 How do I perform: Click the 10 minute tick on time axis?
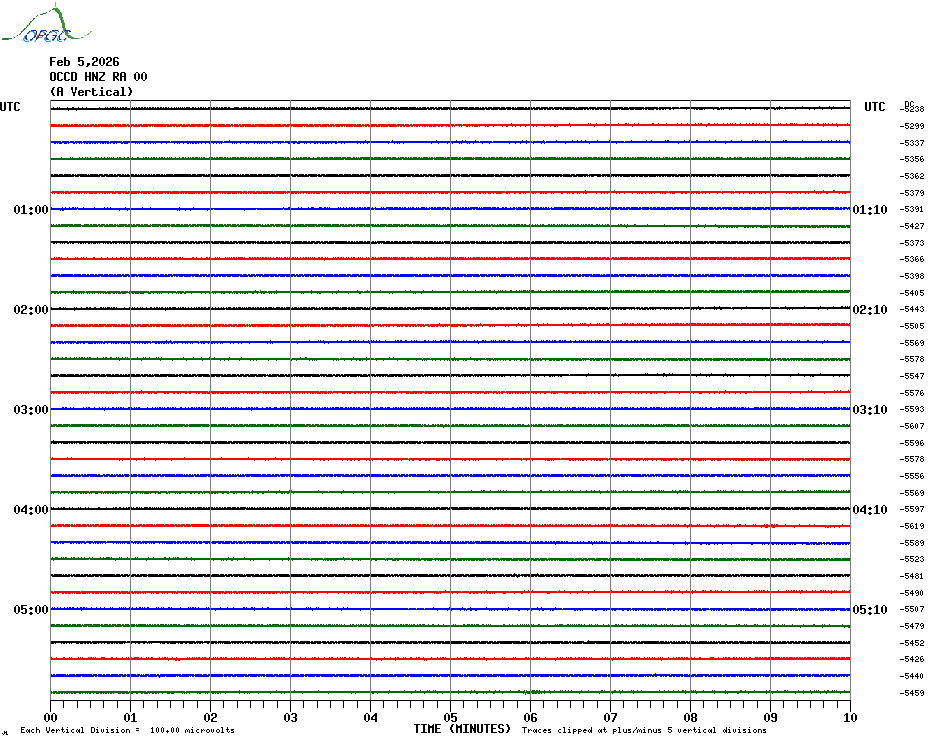pyautogui.click(x=849, y=717)
